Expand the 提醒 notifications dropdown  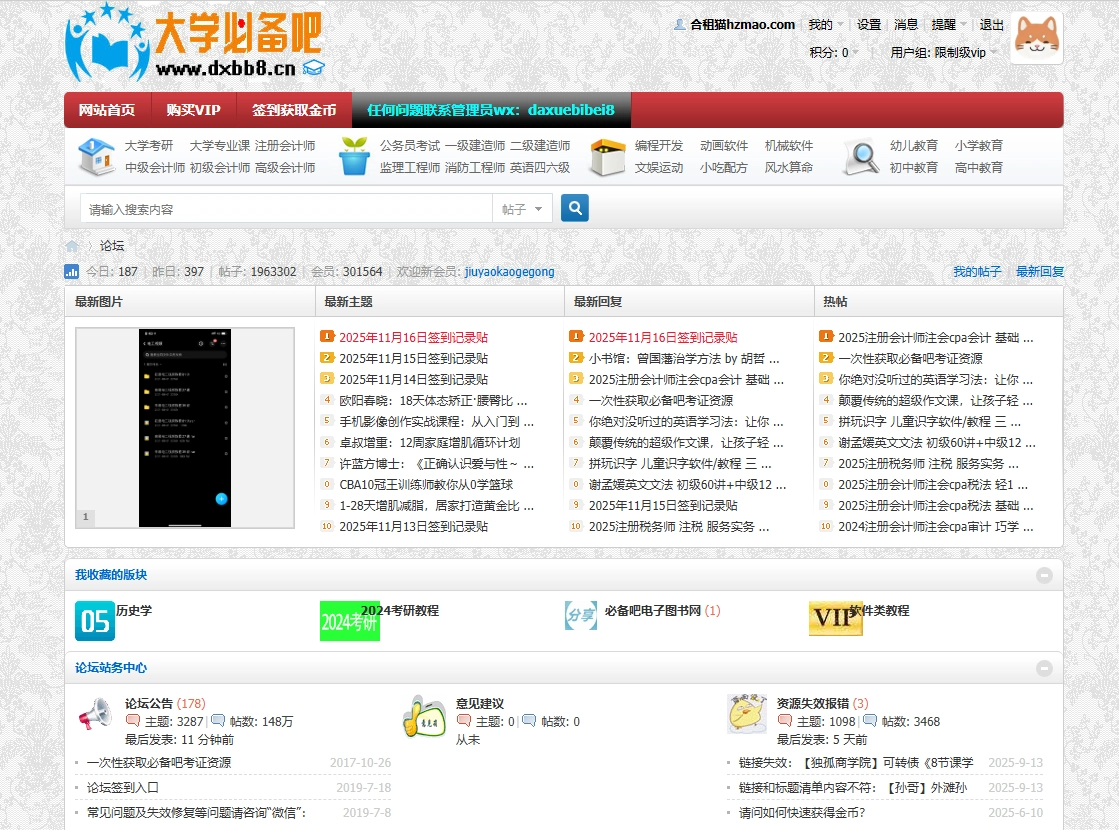[948, 25]
